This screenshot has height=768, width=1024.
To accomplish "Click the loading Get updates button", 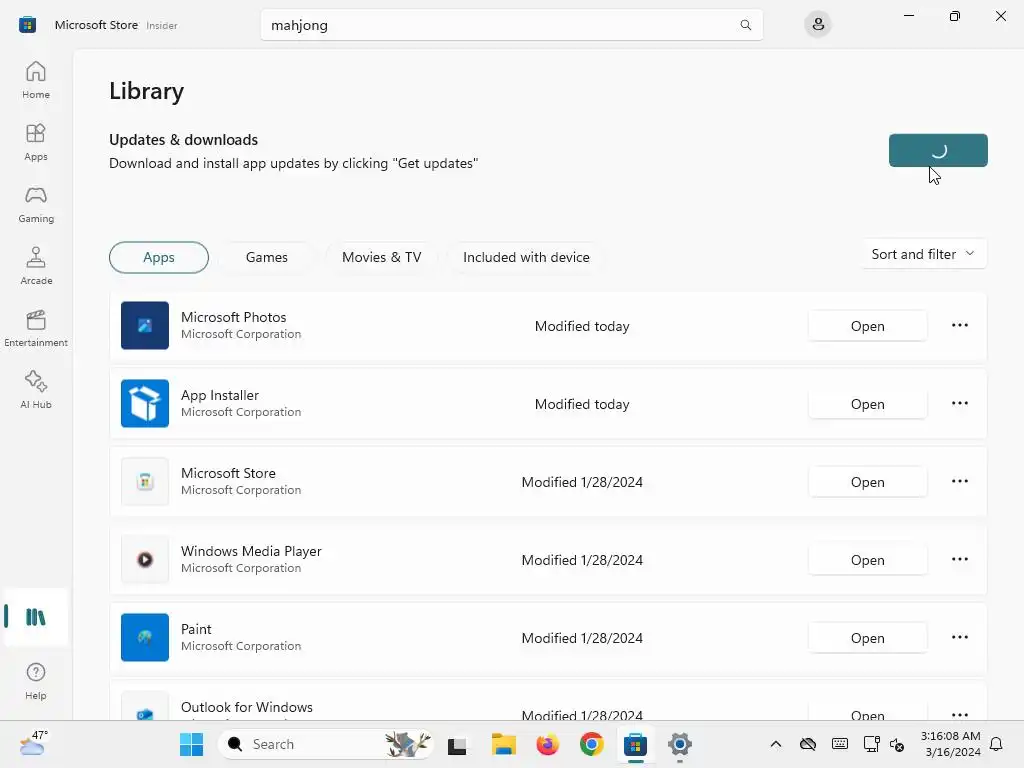I will (x=938, y=150).
